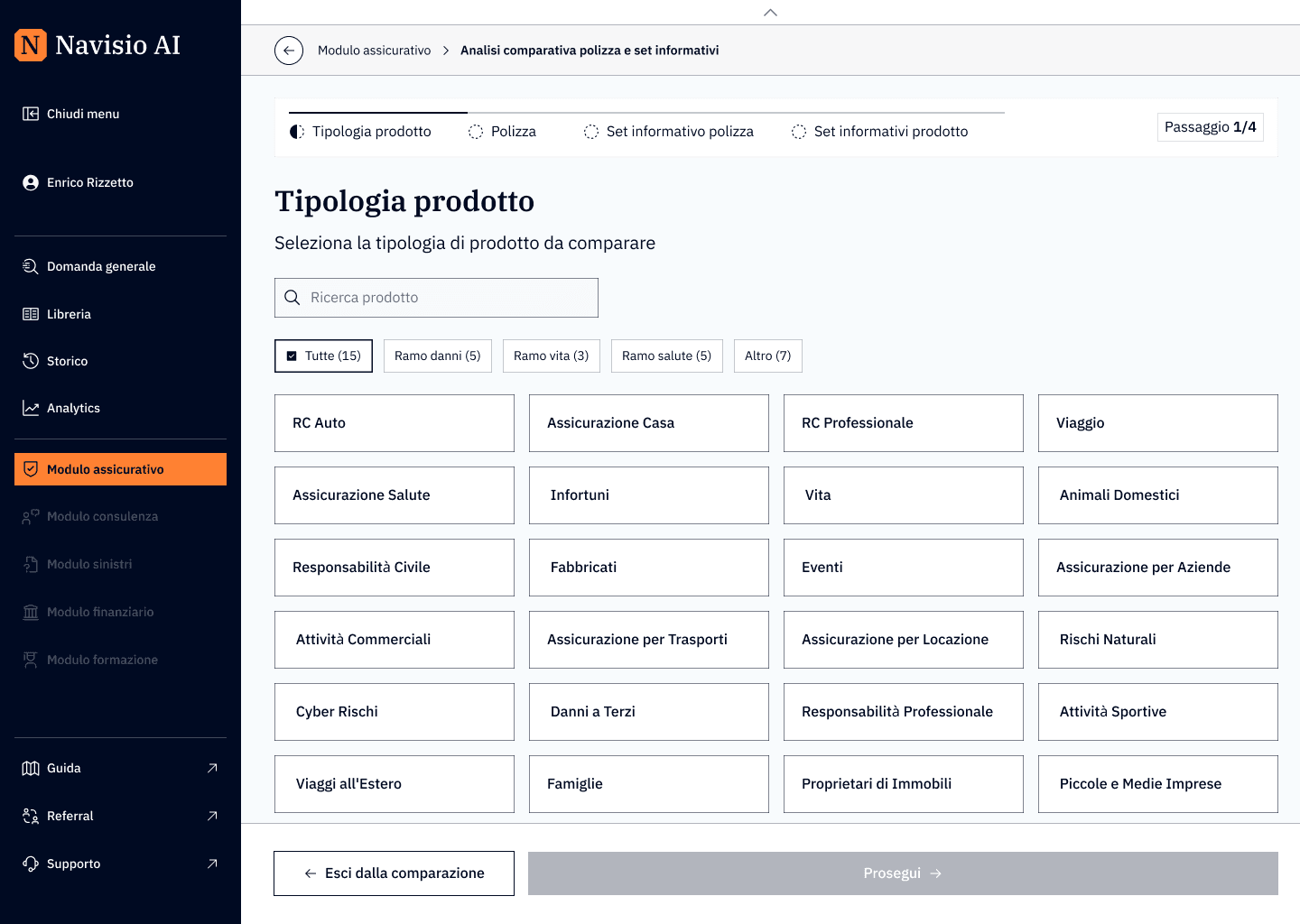Collapse the page with the top chevron
Image resolution: width=1300 pixels, height=924 pixels.
[770, 13]
